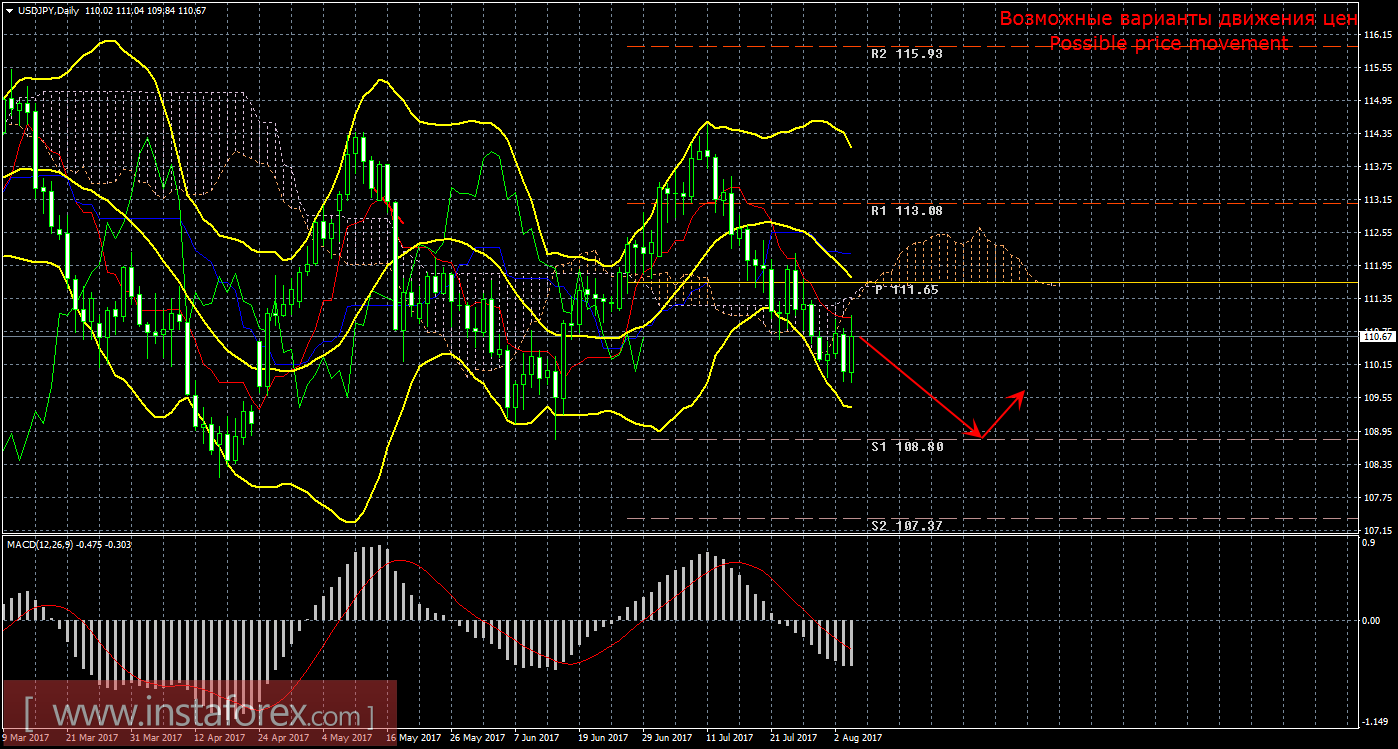Click the 16 May 2017 date label
This screenshot has height=749, width=1398.
point(412,738)
